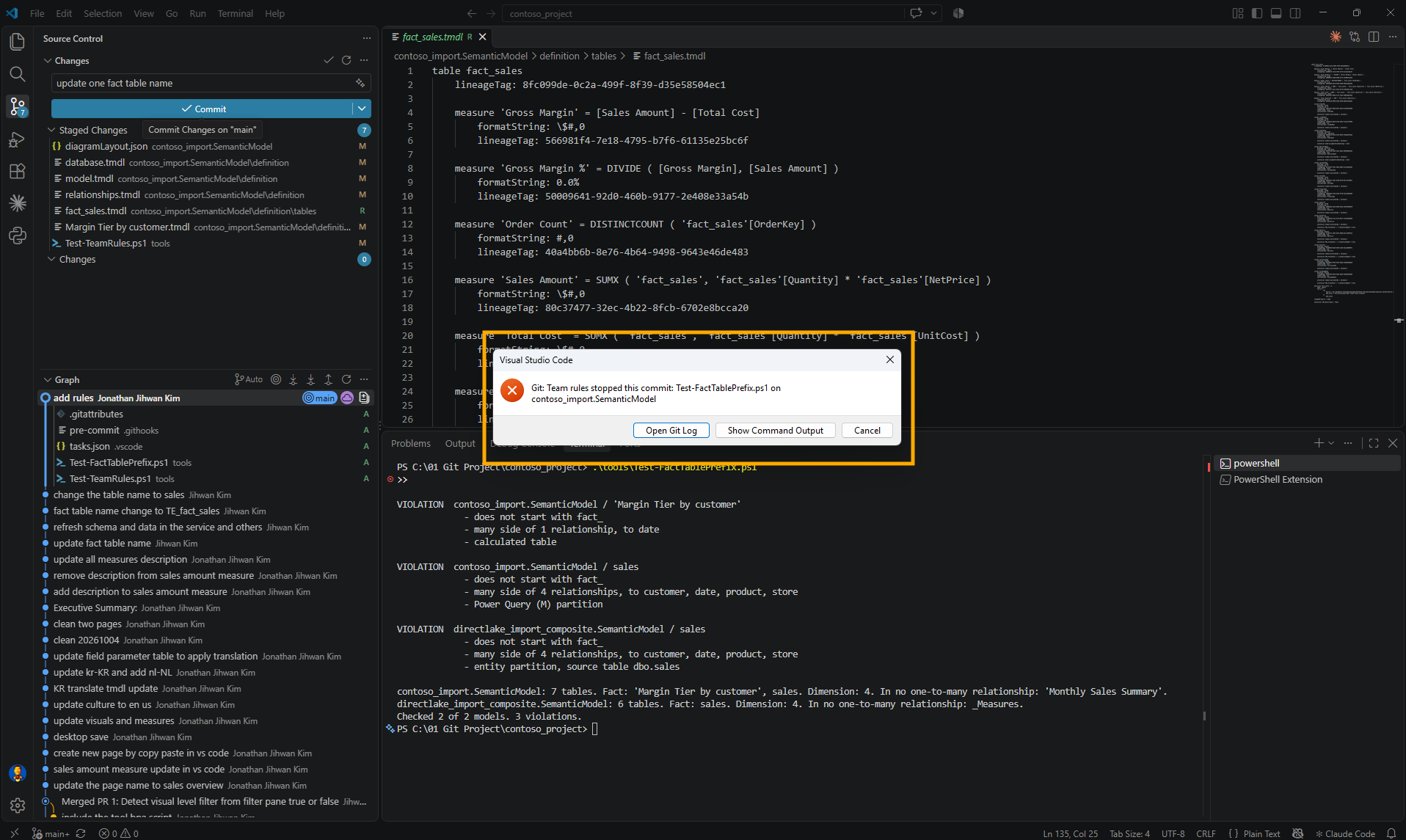Viewport: 1406px width, 840px height.
Task: Collapse the Graph section
Action: tap(48, 379)
